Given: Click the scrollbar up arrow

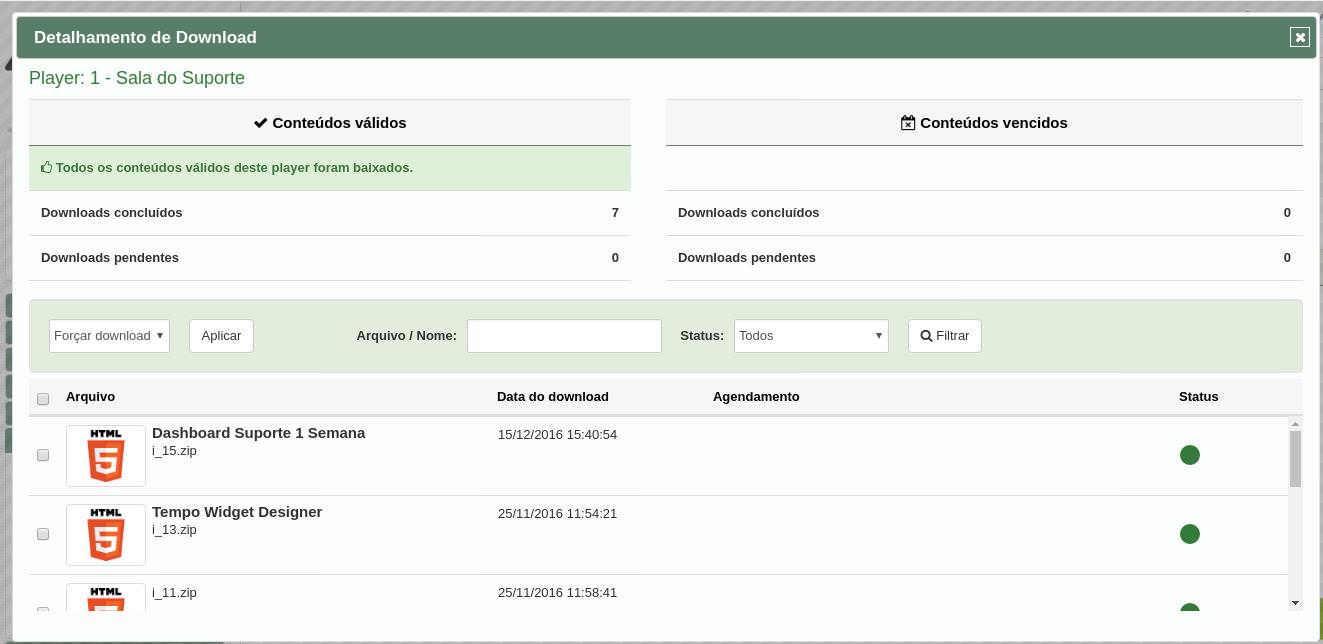Looking at the screenshot, I should 1295,423.
